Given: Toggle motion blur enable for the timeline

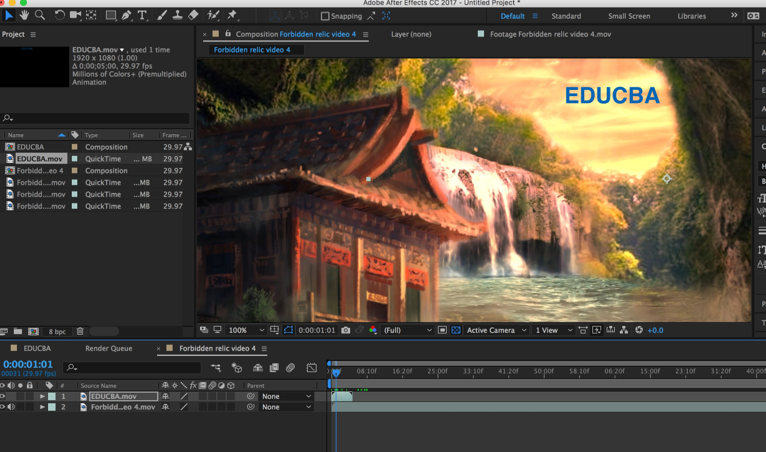Looking at the screenshot, I should click(290, 367).
